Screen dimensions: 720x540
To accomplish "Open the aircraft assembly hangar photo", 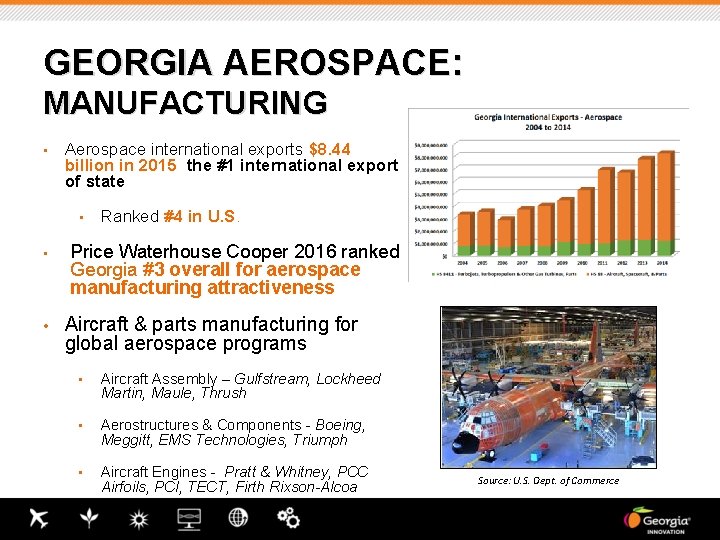I will [x=548, y=388].
